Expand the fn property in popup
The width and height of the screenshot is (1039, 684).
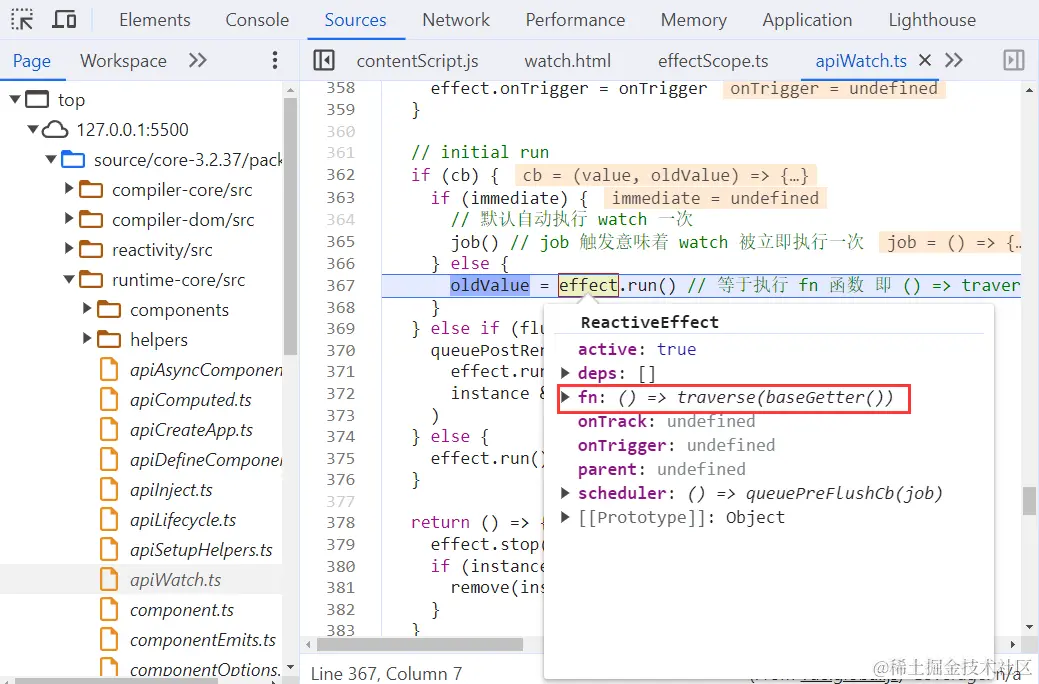pos(565,397)
